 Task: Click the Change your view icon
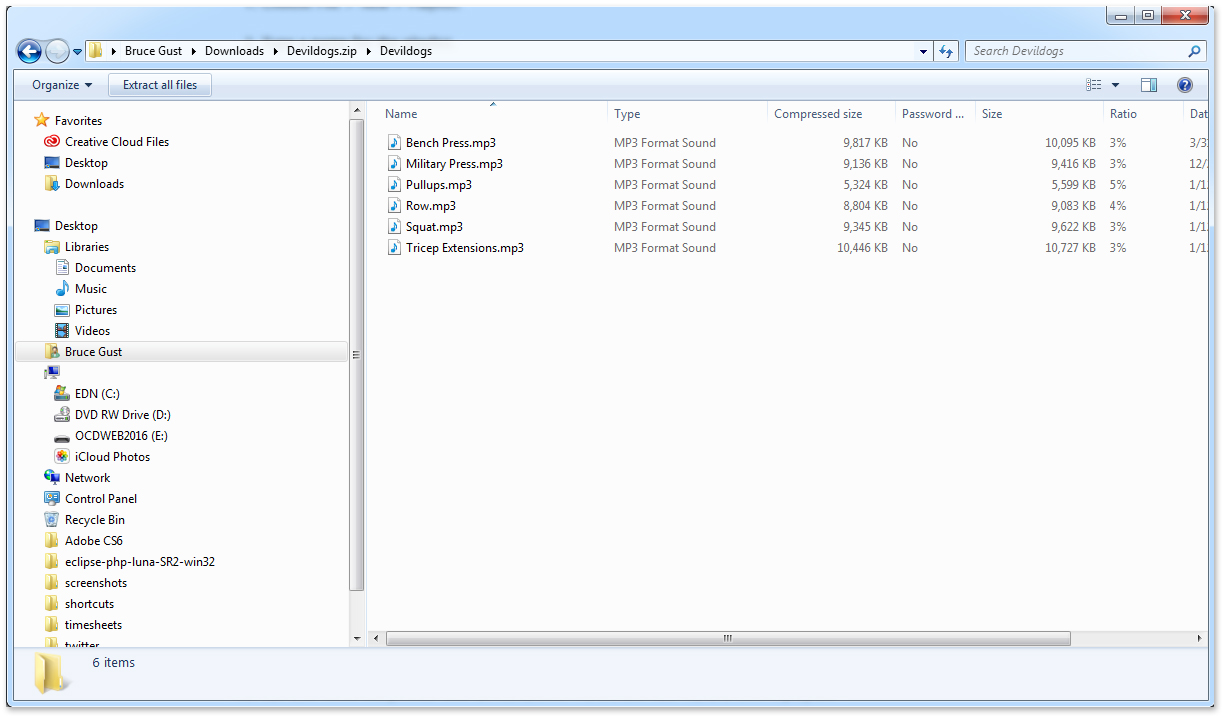1094,85
